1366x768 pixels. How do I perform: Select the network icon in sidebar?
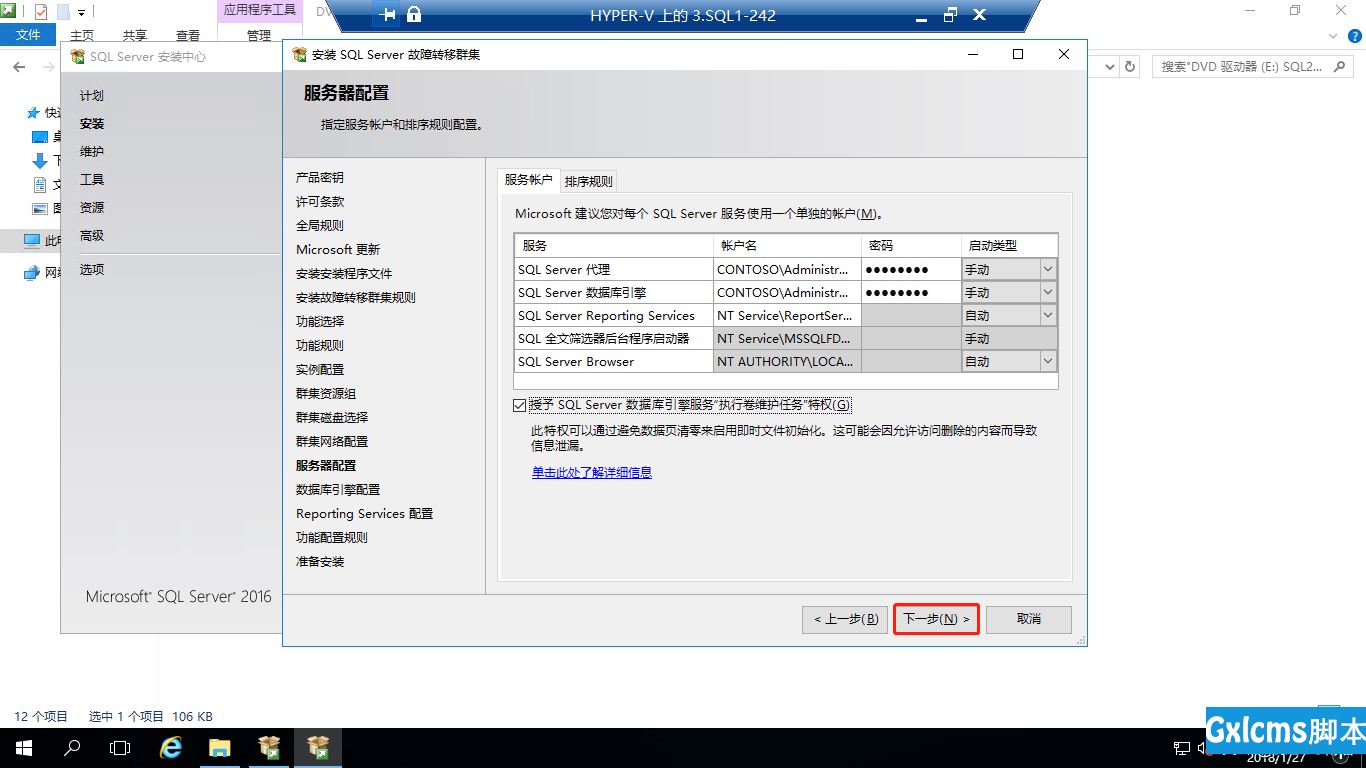(32, 273)
